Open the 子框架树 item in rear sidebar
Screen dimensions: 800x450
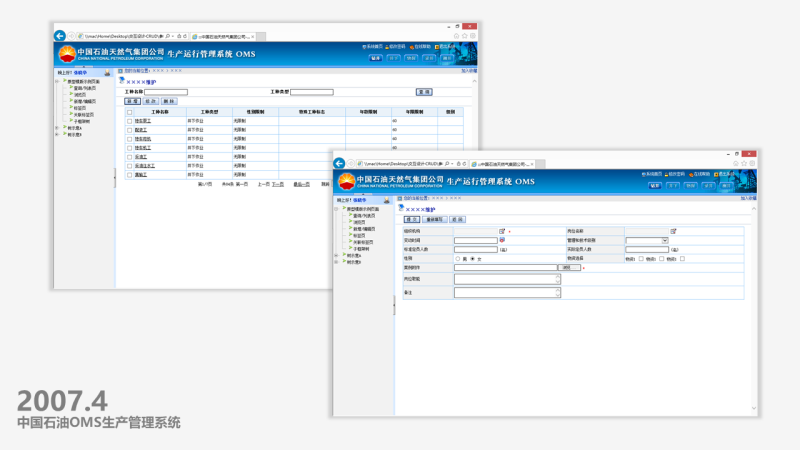[x=82, y=121]
